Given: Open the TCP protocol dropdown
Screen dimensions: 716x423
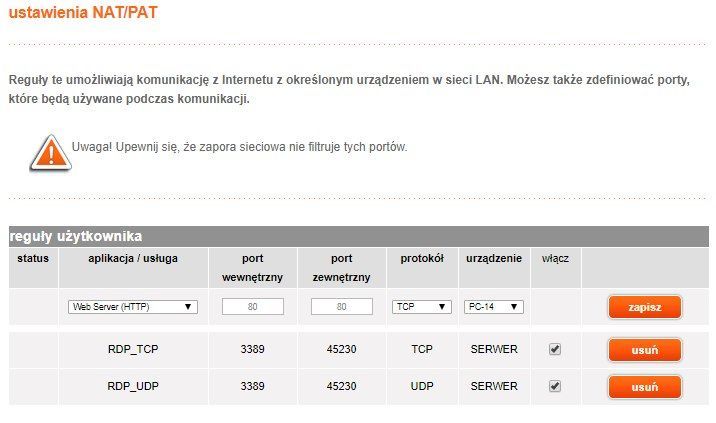Looking at the screenshot, I should [421, 307].
